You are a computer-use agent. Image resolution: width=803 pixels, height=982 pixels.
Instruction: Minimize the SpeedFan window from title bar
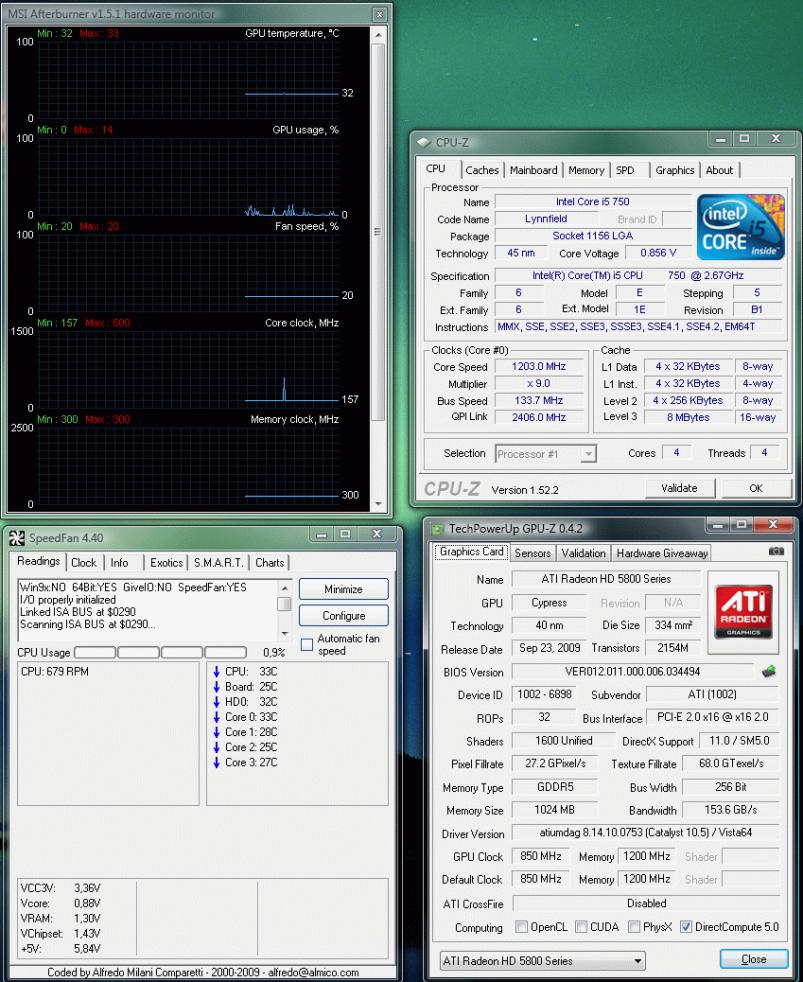point(322,534)
